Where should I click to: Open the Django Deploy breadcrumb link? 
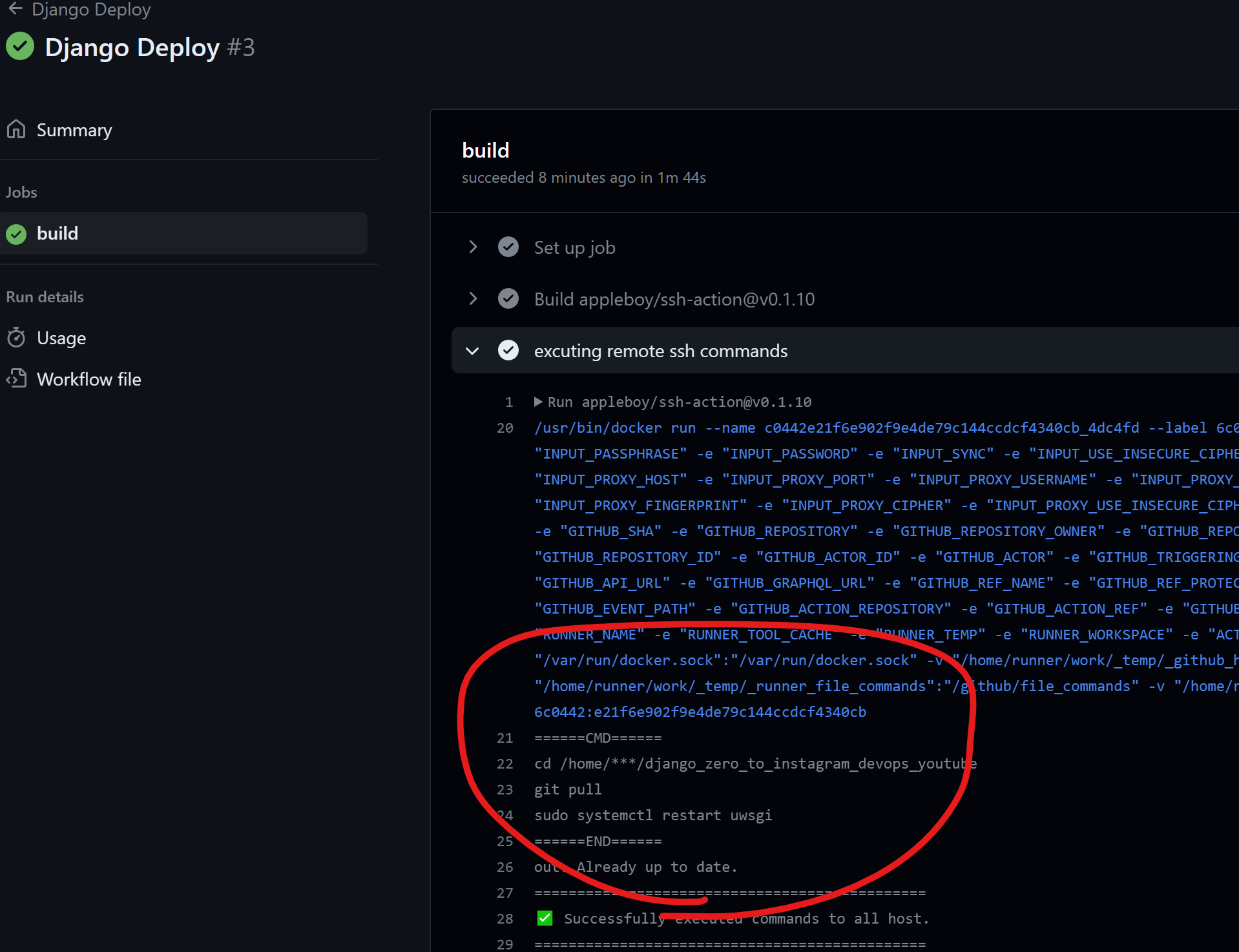[x=91, y=10]
